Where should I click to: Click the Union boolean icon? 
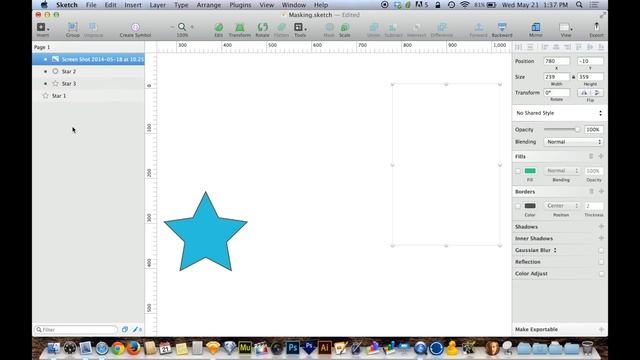pyautogui.click(x=373, y=27)
